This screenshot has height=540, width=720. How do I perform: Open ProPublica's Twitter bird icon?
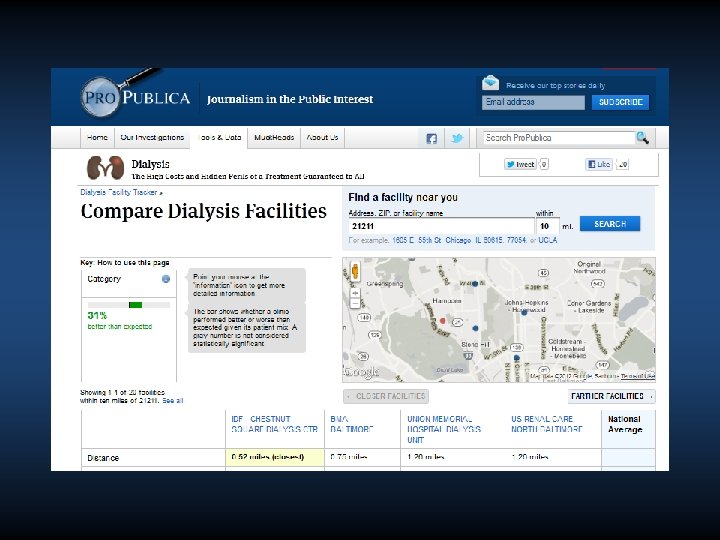457,138
